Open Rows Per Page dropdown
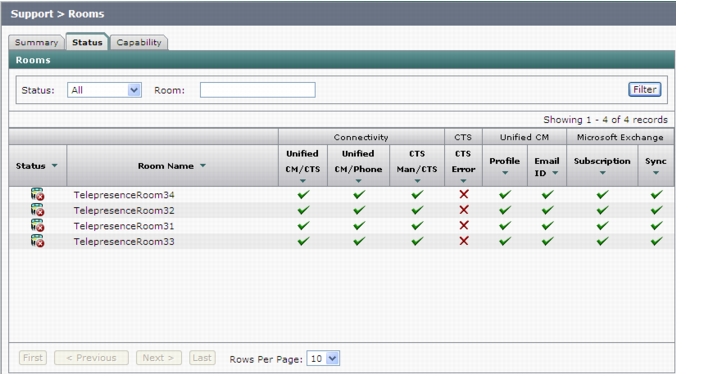This screenshot has height=389, width=701. 323,358
